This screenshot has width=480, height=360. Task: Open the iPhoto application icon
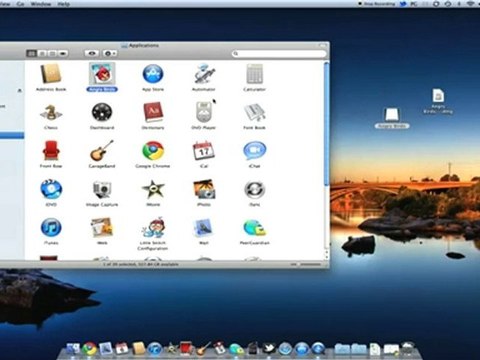204,189
